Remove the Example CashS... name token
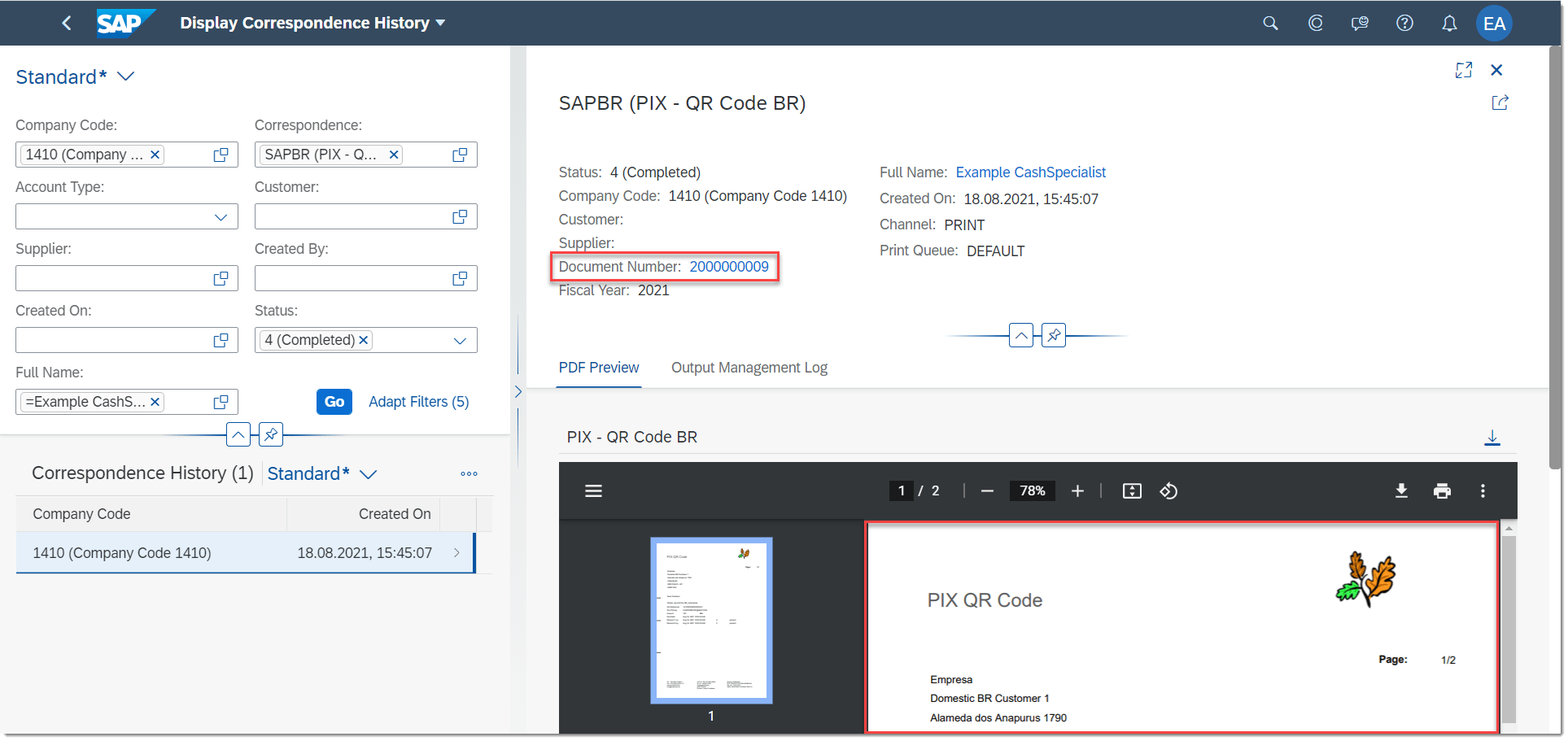Viewport: 1568px width, 741px height. point(155,402)
